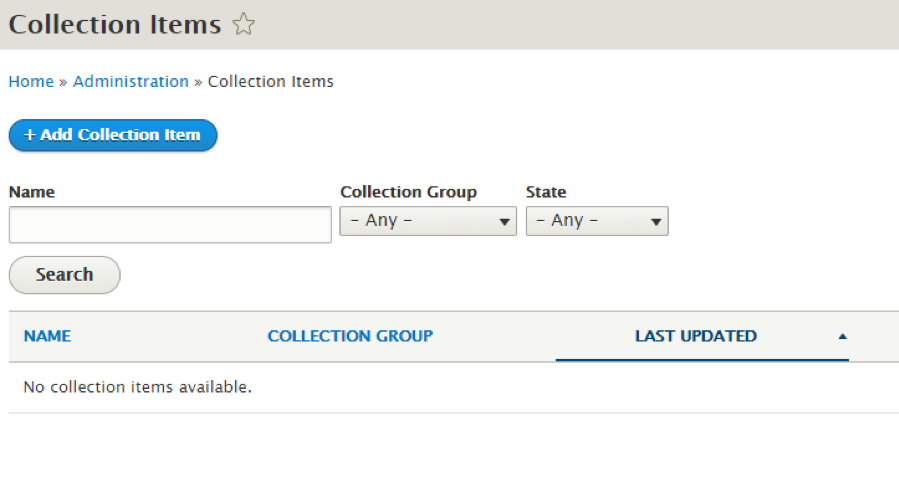Sort the table by Name column

47,336
